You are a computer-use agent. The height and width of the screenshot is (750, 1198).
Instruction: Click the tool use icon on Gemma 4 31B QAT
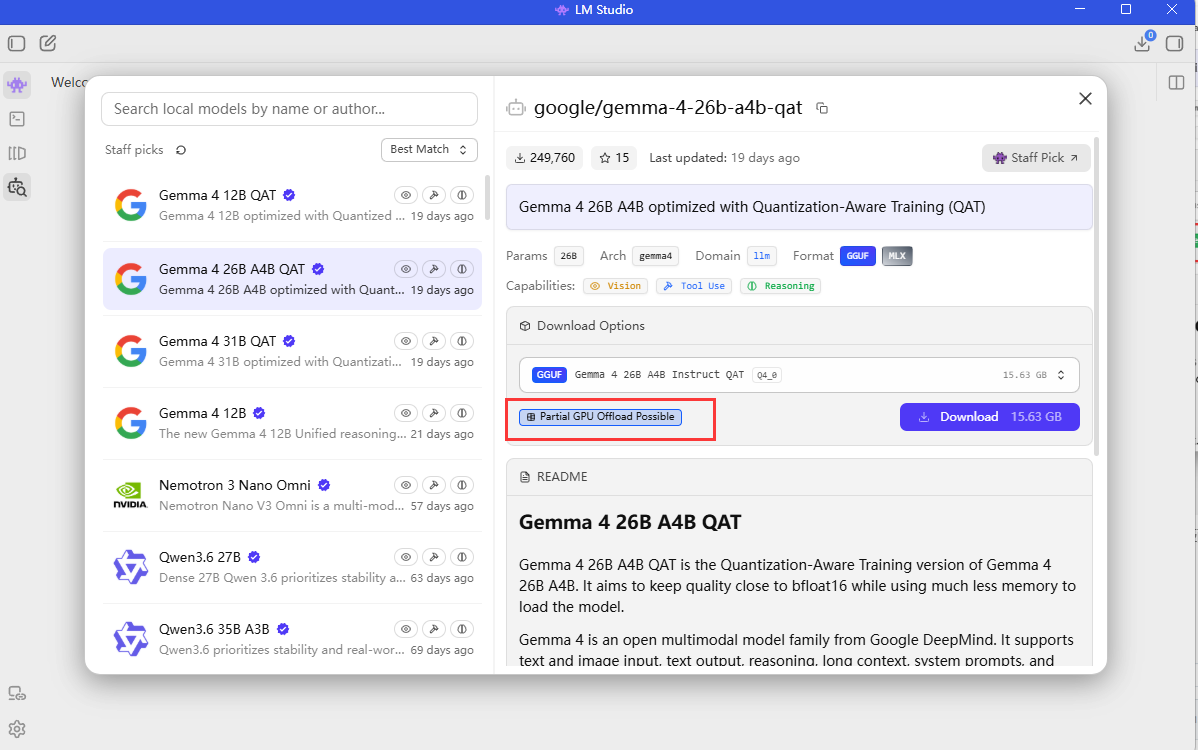(434, 341)
